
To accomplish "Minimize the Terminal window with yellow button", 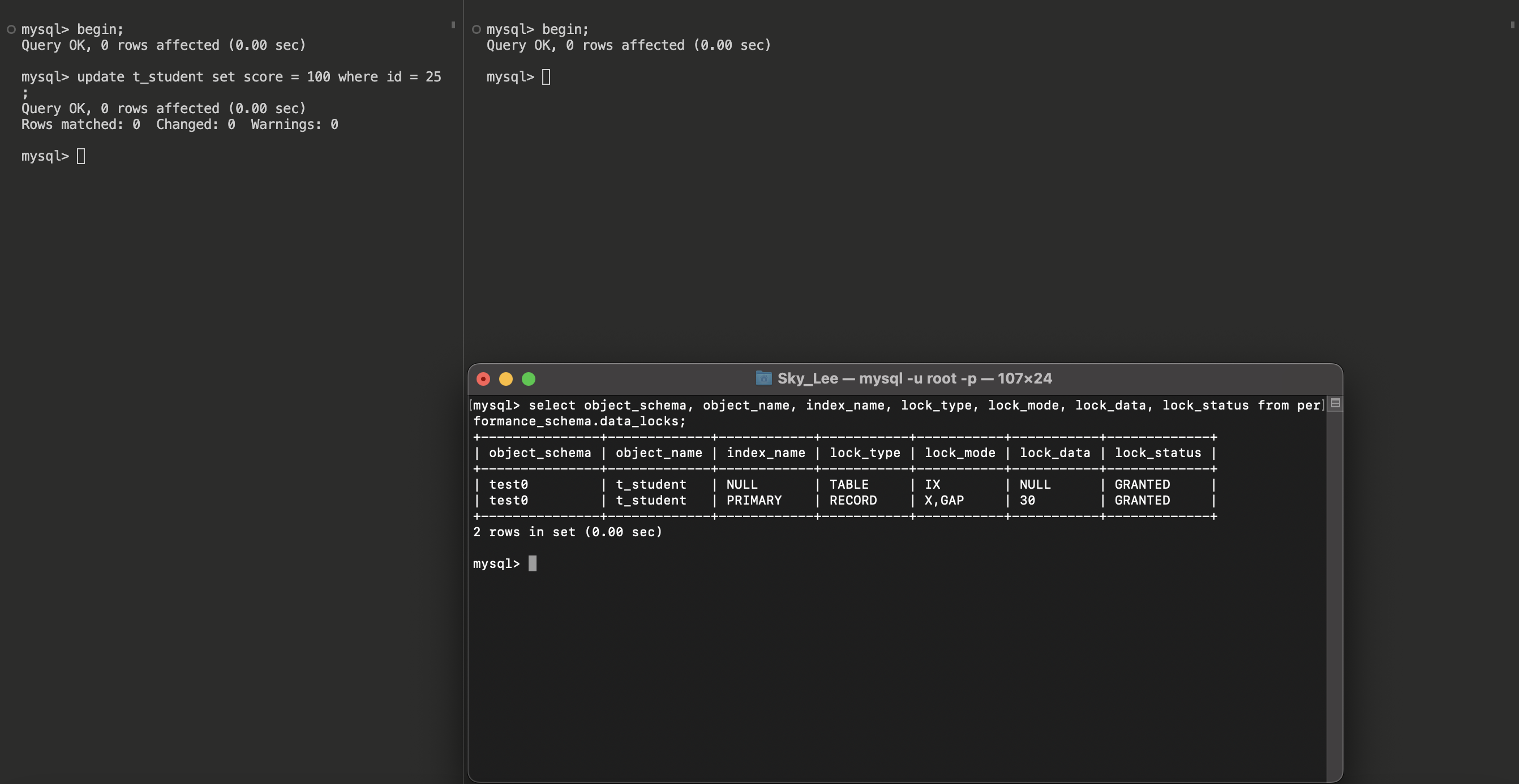I will point(506,379).
